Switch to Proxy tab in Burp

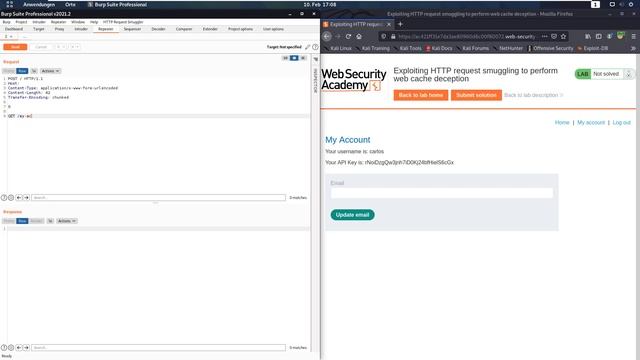(59, 29)
